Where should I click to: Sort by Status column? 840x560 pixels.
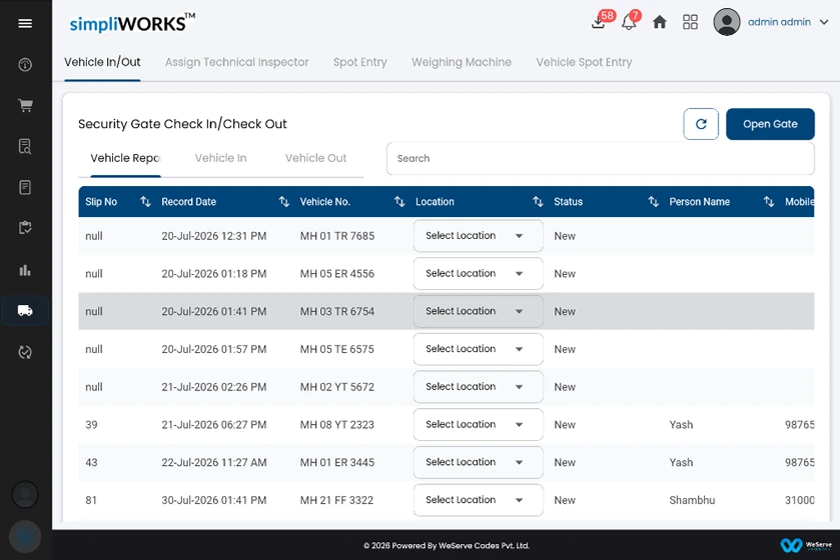(653, 201)
